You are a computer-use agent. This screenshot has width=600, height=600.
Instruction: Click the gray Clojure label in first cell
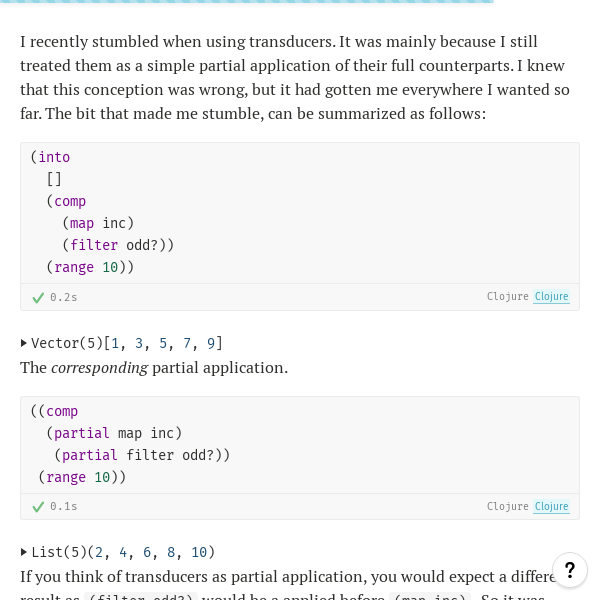(507, 297)
